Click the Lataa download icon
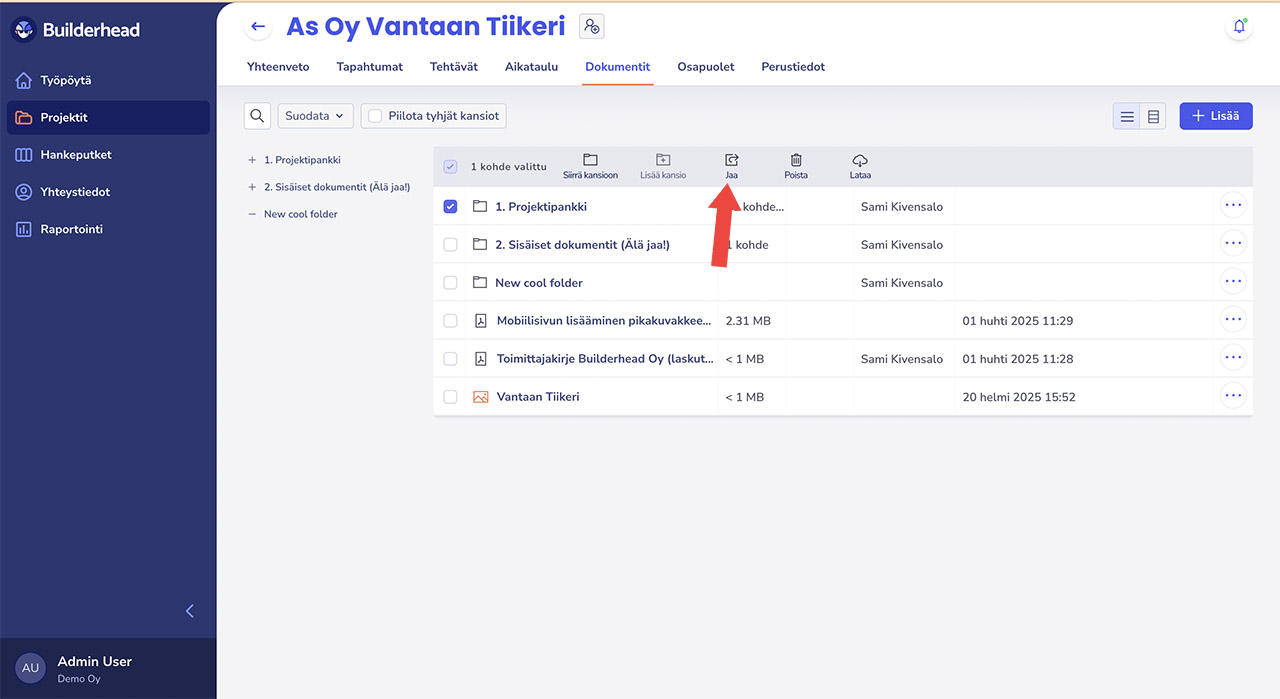 click(x=860, y=161)
